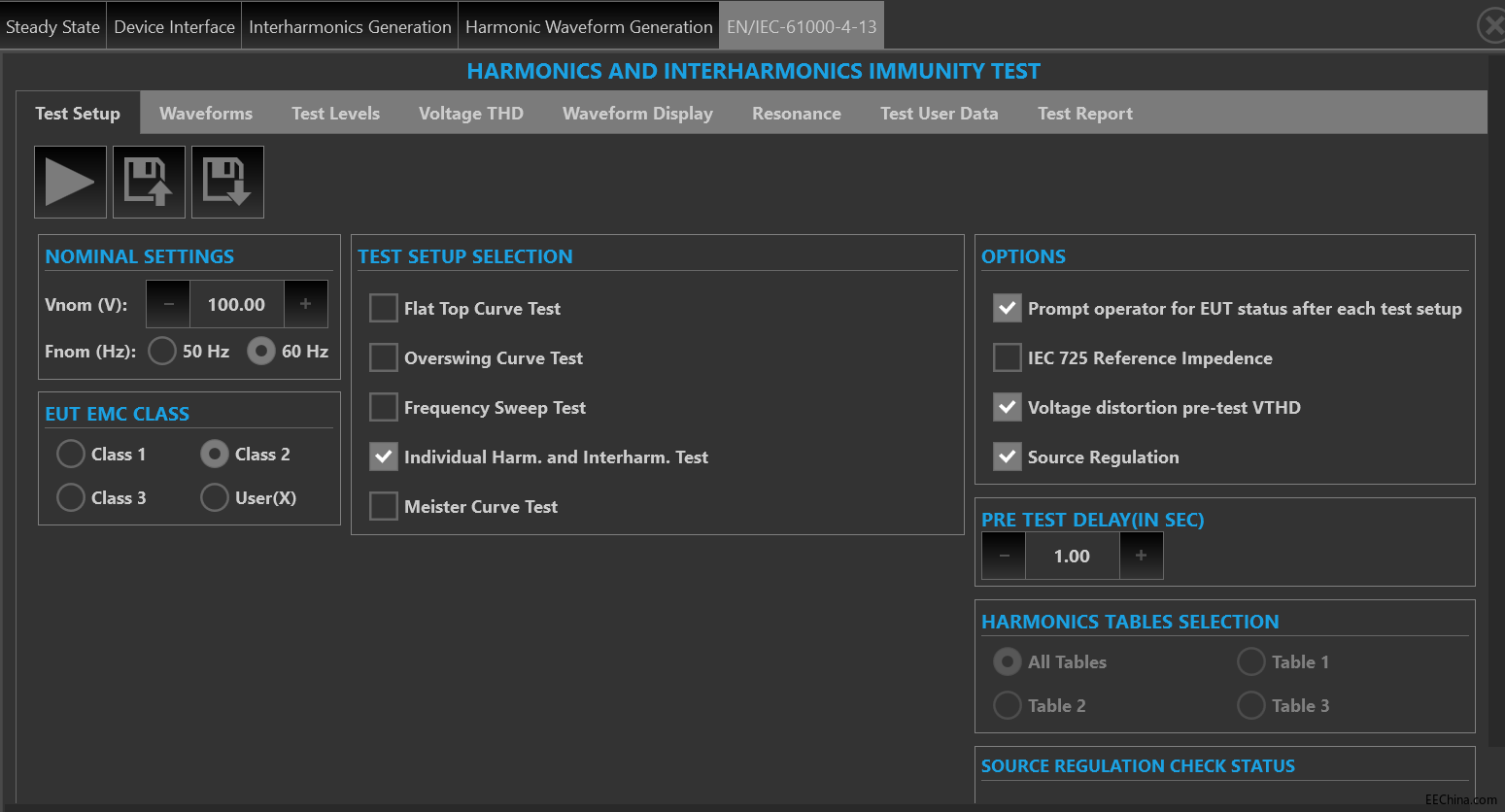Decrease Vnom voltage with minus button

coord(169,304)
